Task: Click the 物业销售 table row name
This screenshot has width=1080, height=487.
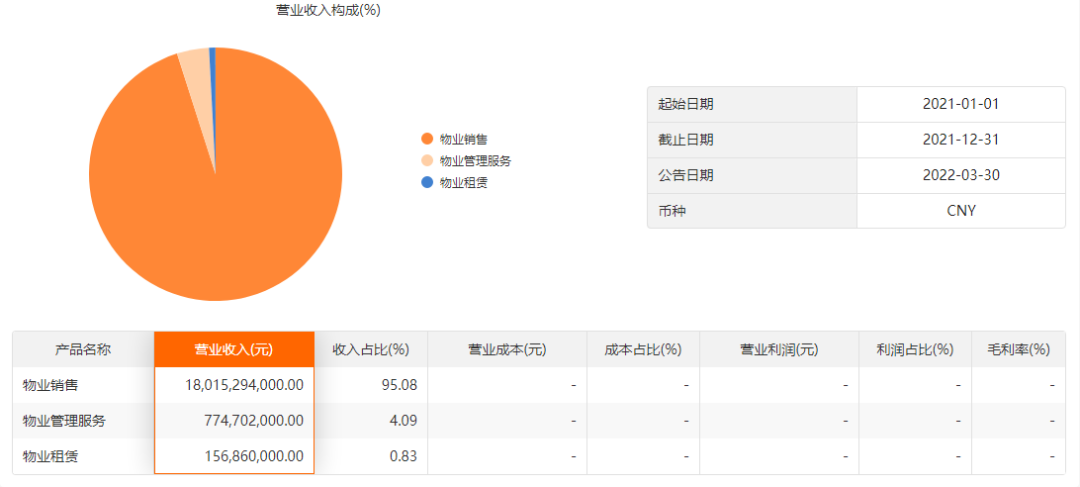Action: click(x=50, y=385)
